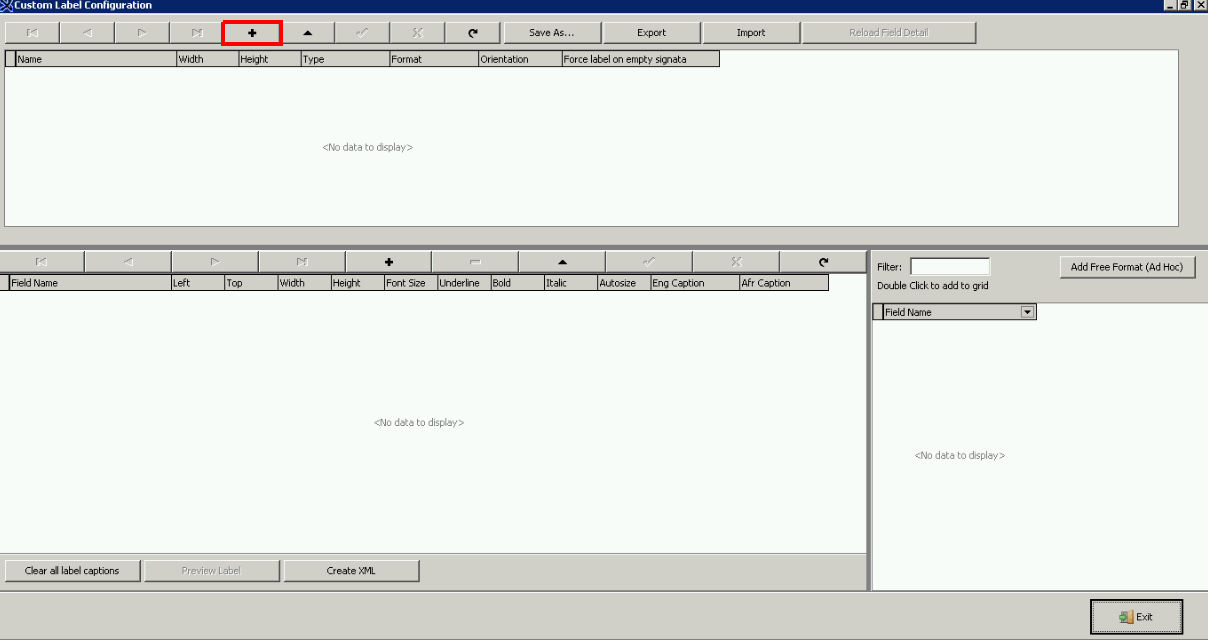Click the Afr Caption column header

(x=784, y=283)
